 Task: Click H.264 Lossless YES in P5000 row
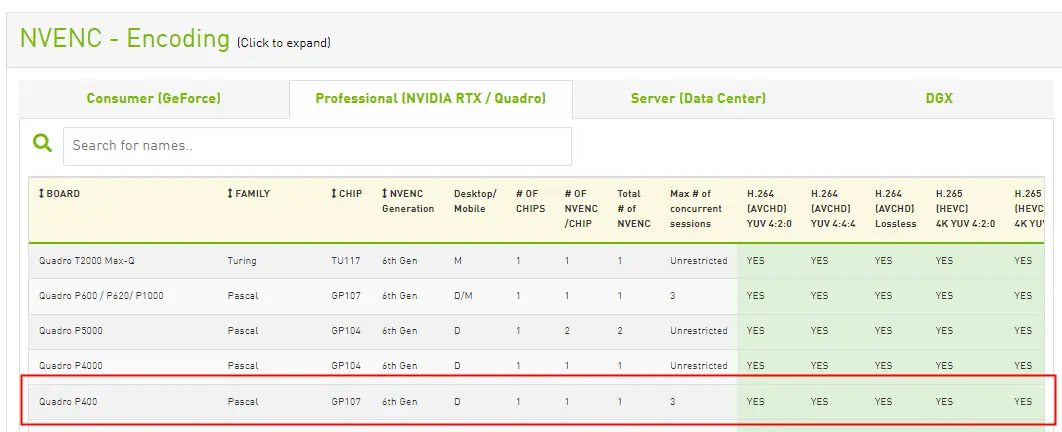click(x=883, y=331)
